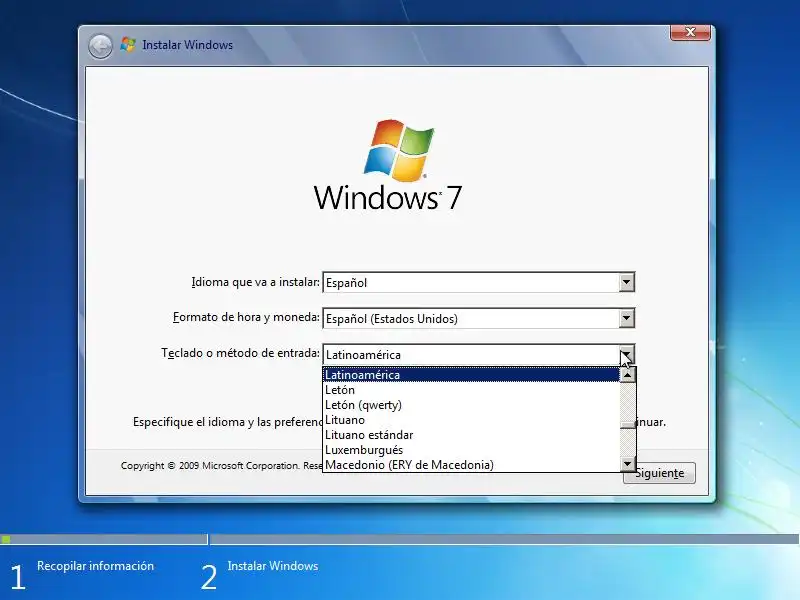This screenshot has height=600, width=800.
Task: Click the 'Teclado o método de entrada:' label
Action: click(240, 353)
